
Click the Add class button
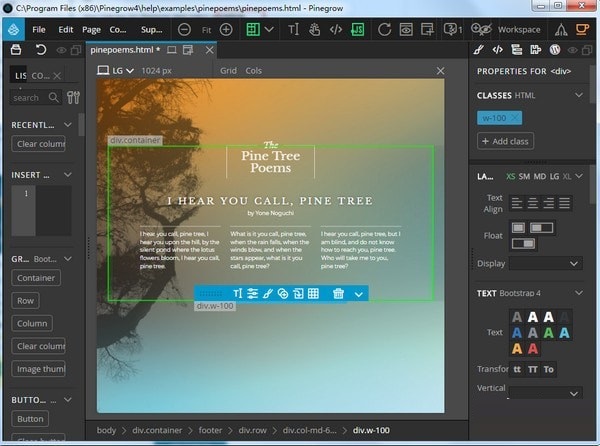[x=505, y=141]
